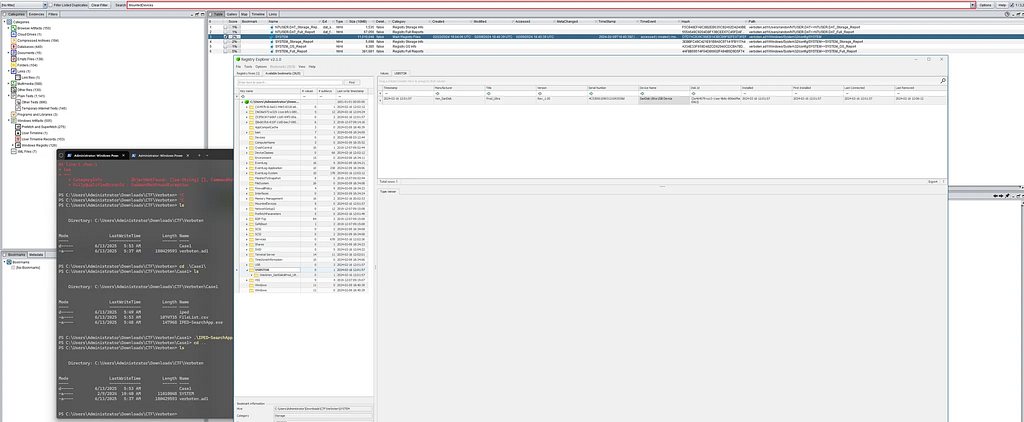Screen dimensions: 1024x422
Task: Click the Help button in IPED
Action: tap(1002, 5)
